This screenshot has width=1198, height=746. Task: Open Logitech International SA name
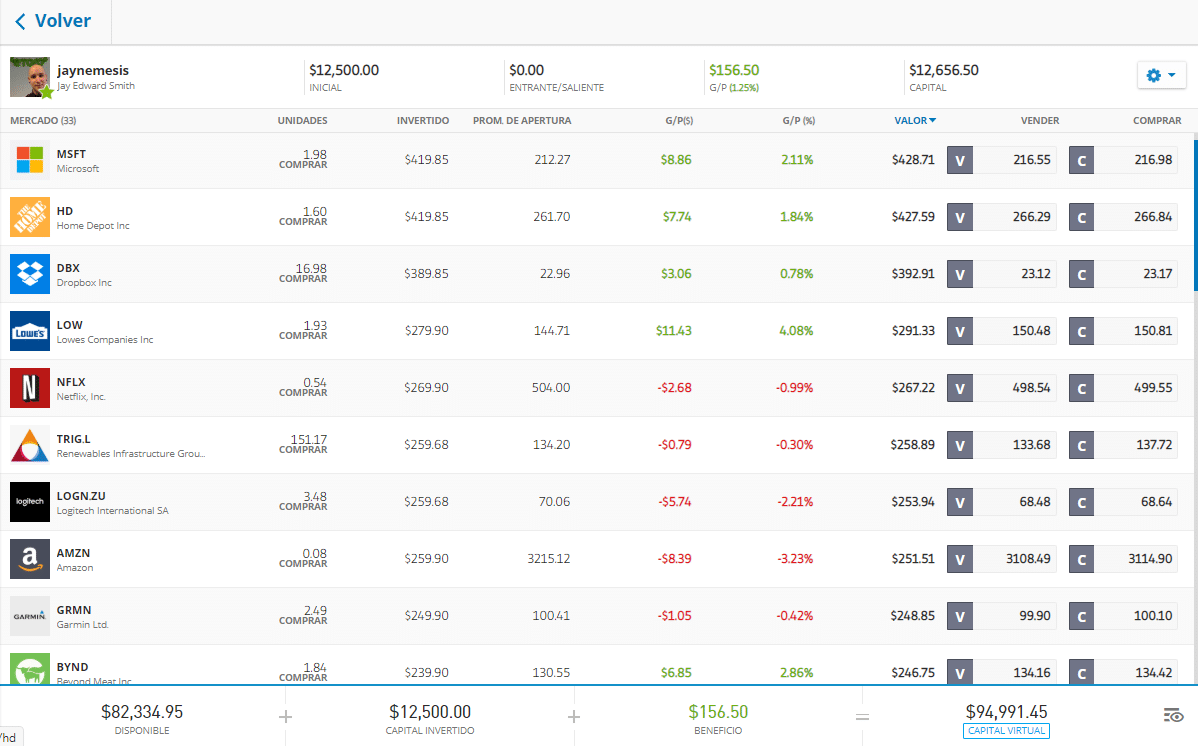tap(112, 511)
